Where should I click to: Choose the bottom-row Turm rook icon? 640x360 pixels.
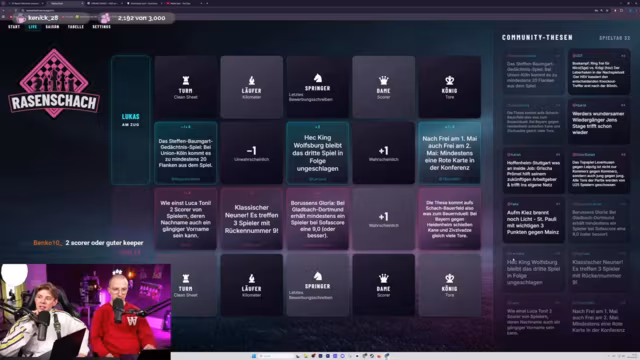click(186, 278)
